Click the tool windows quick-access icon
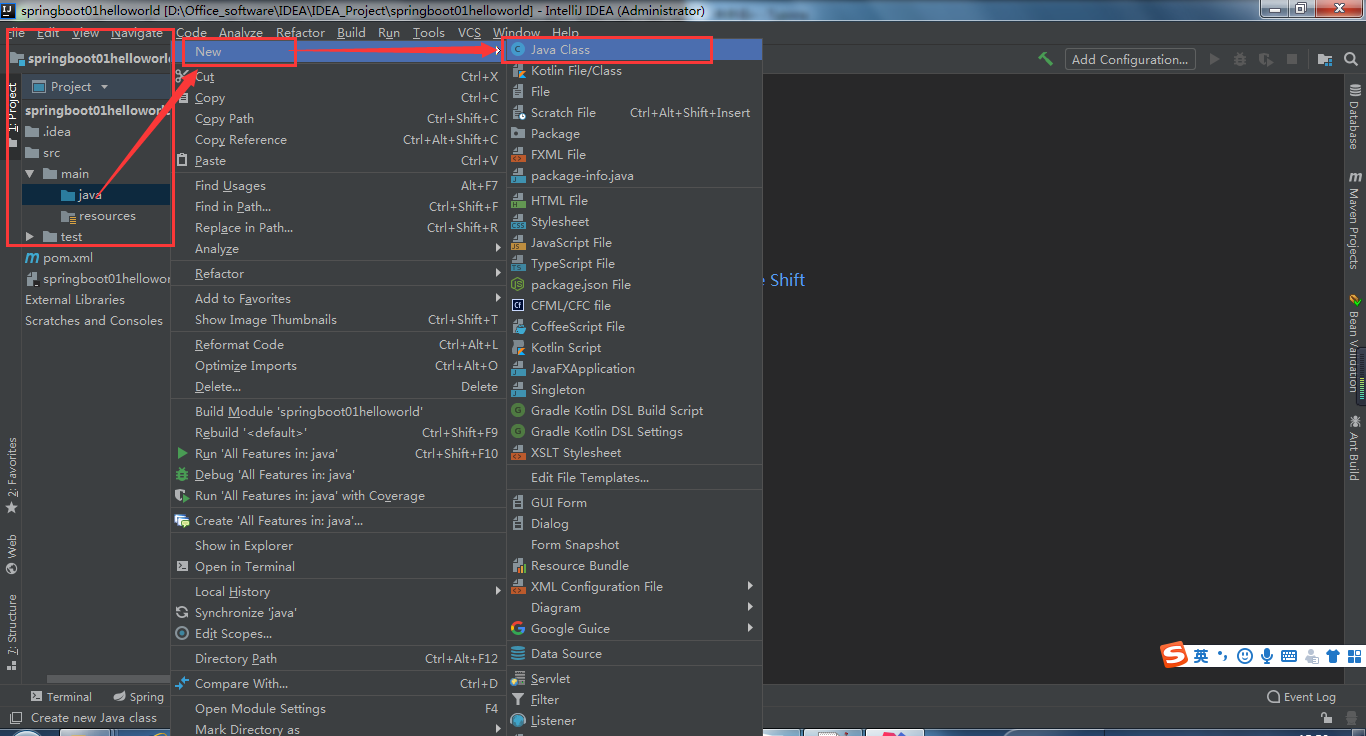The image size is (1366, 736). coord(14,718)
